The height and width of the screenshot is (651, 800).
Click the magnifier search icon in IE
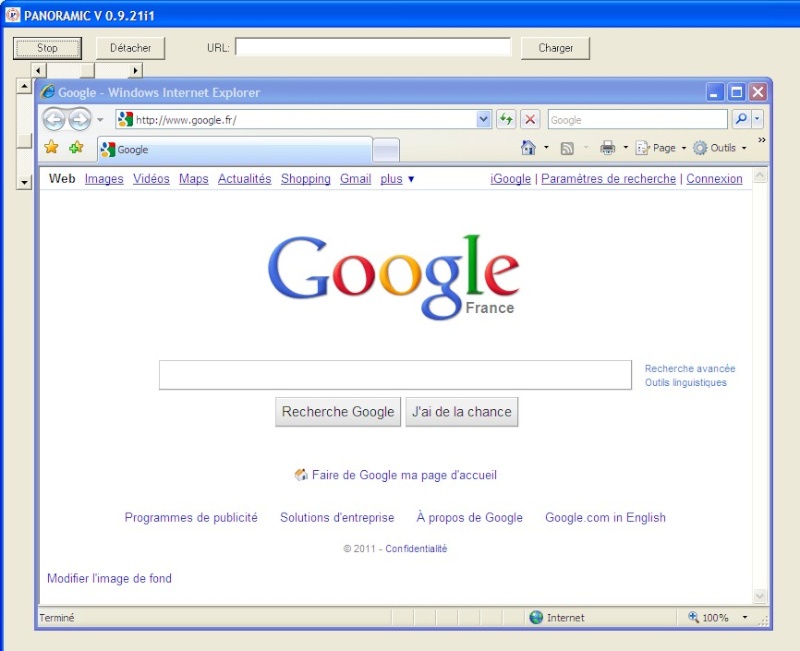pos(741,119)
